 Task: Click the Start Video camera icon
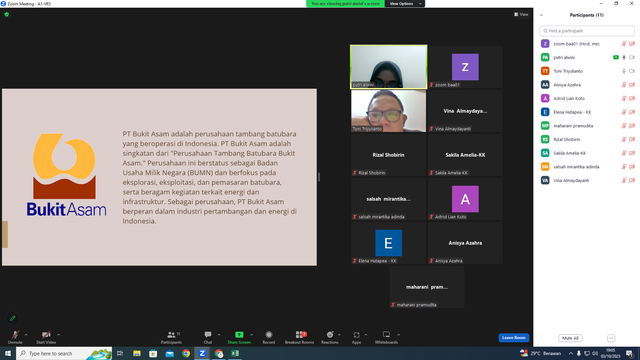(46, 335)
